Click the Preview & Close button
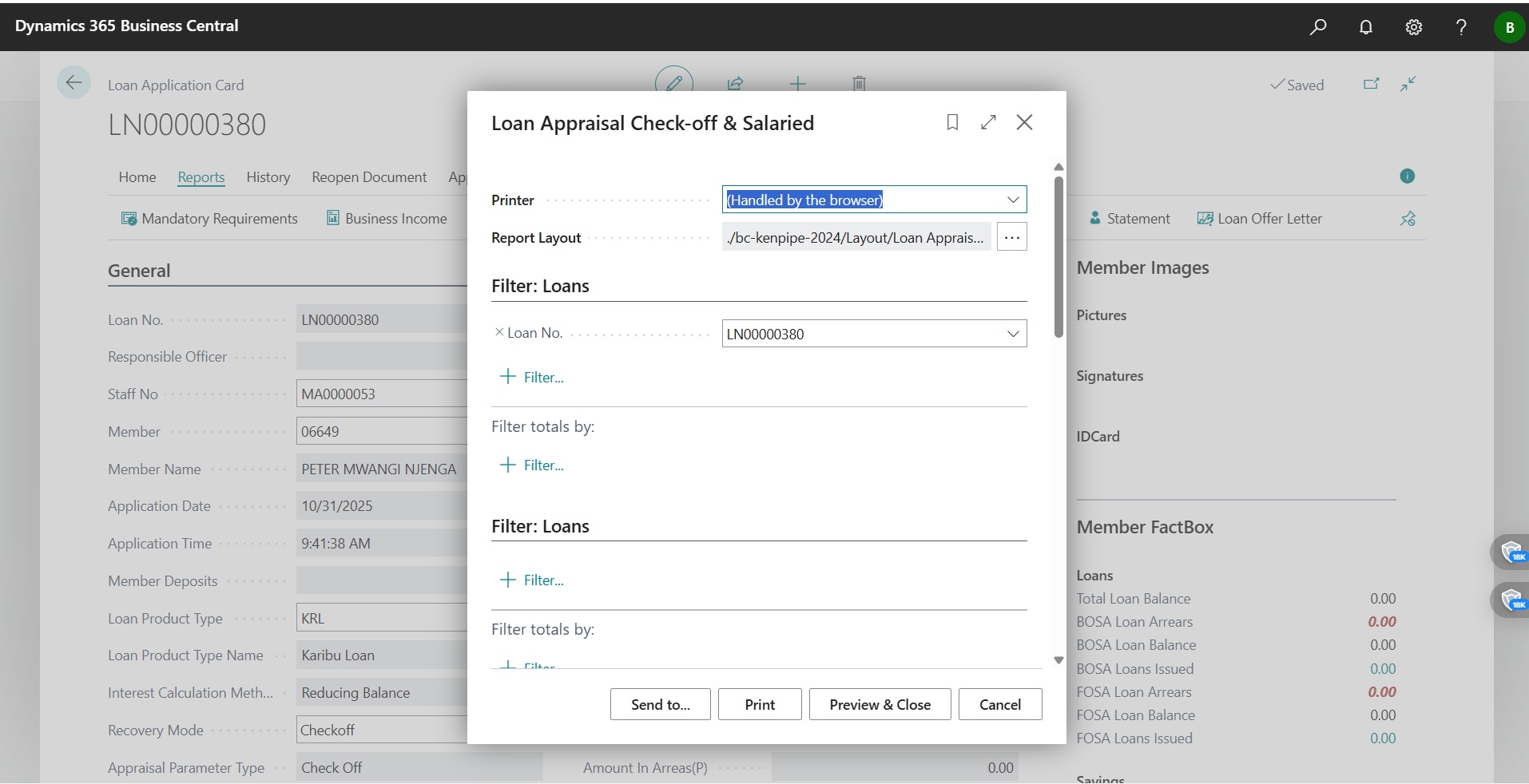 (x=880, y=704)
